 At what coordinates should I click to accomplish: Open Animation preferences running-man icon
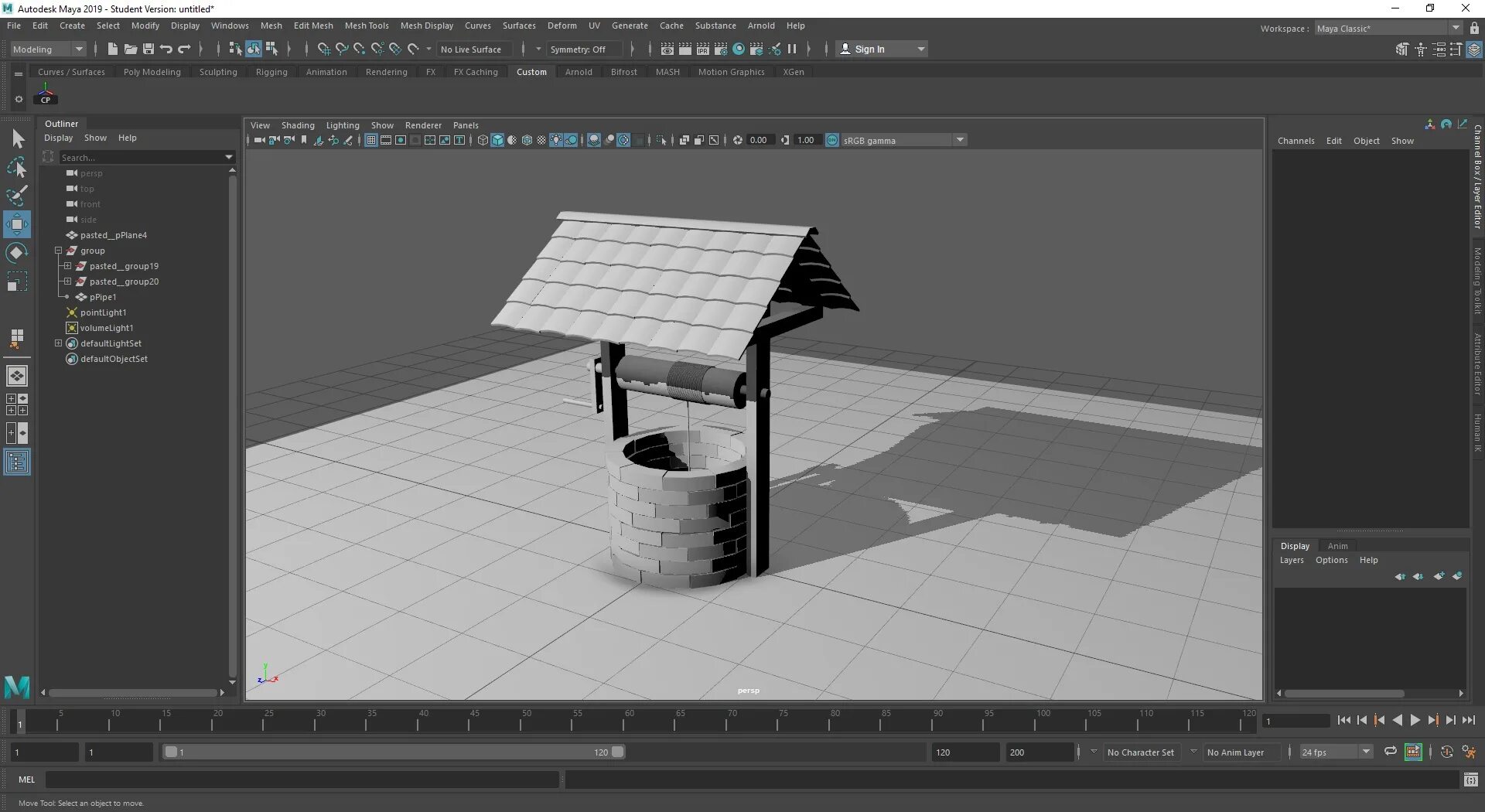1469,752
